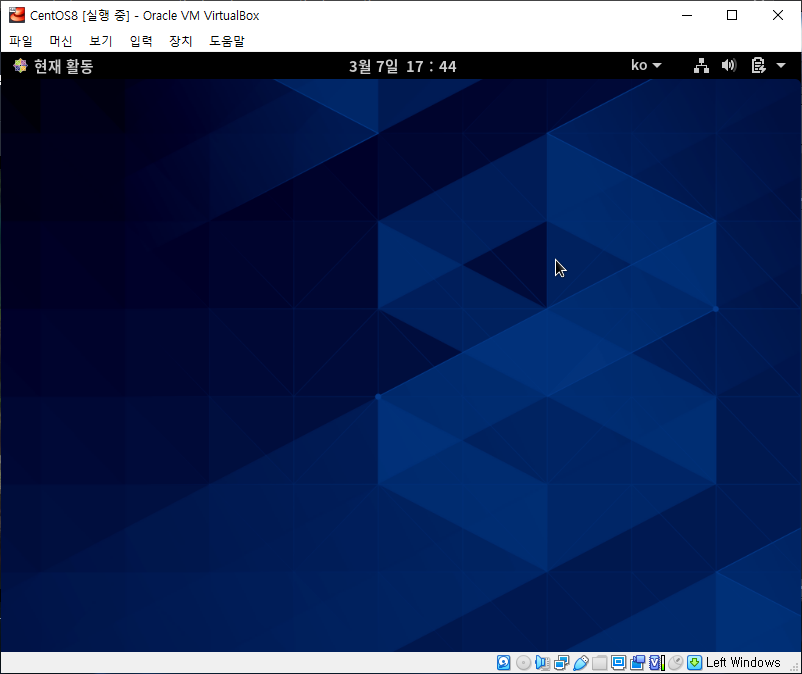Close the CentOS8 VirtualBox window

tap(778, 15)
